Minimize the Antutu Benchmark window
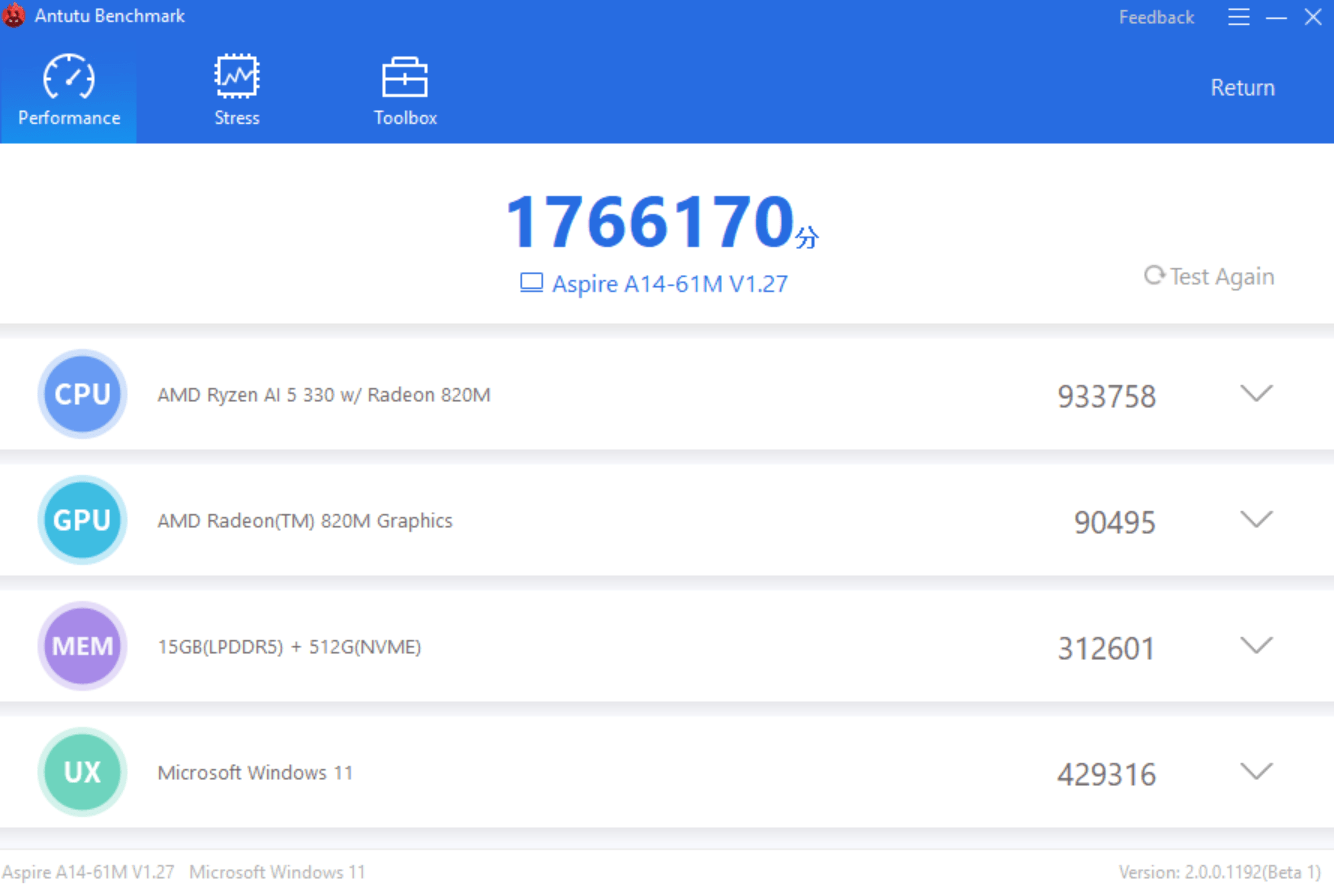Screen dimensions: 1334x891 point(1276,17)
